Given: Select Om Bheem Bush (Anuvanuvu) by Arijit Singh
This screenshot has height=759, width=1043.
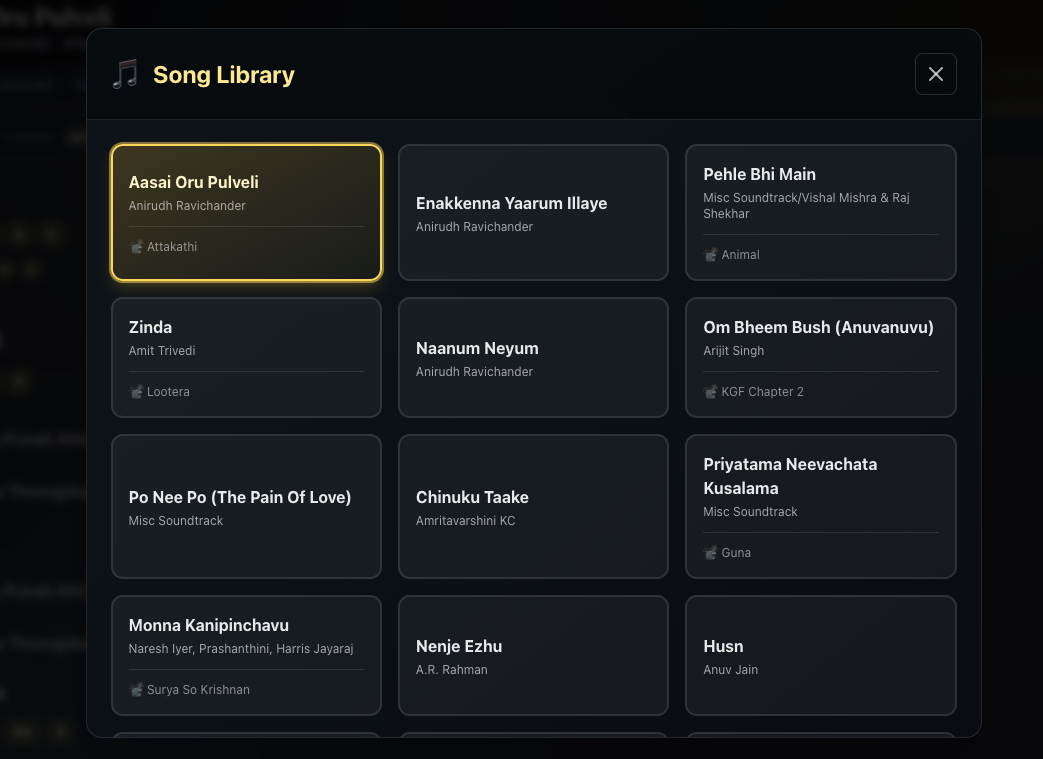Looking at the screenshot, I should click(820, 357).
